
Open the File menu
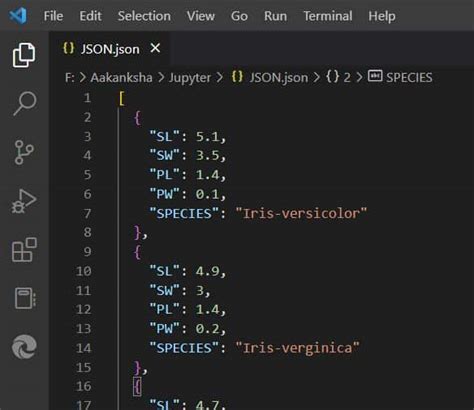tap(53, 16)
